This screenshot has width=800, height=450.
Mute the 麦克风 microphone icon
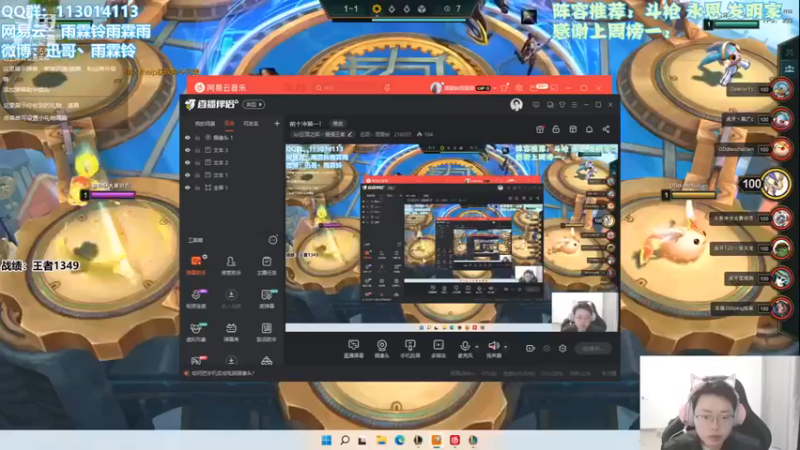(464, 346)
